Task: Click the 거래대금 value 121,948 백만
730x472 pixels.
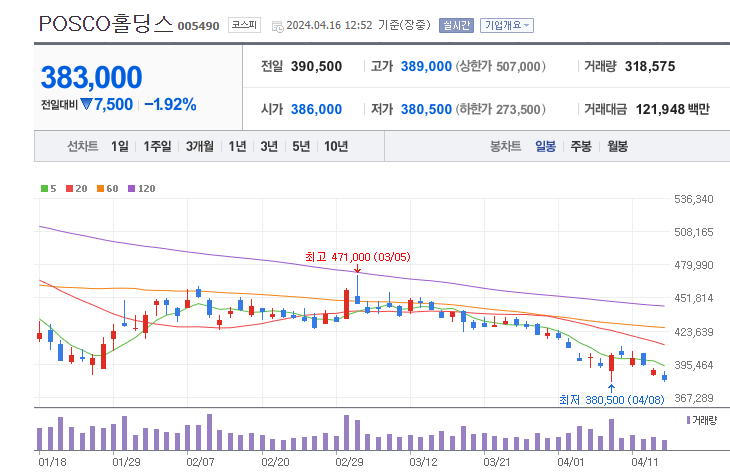Action: [673, 109]
